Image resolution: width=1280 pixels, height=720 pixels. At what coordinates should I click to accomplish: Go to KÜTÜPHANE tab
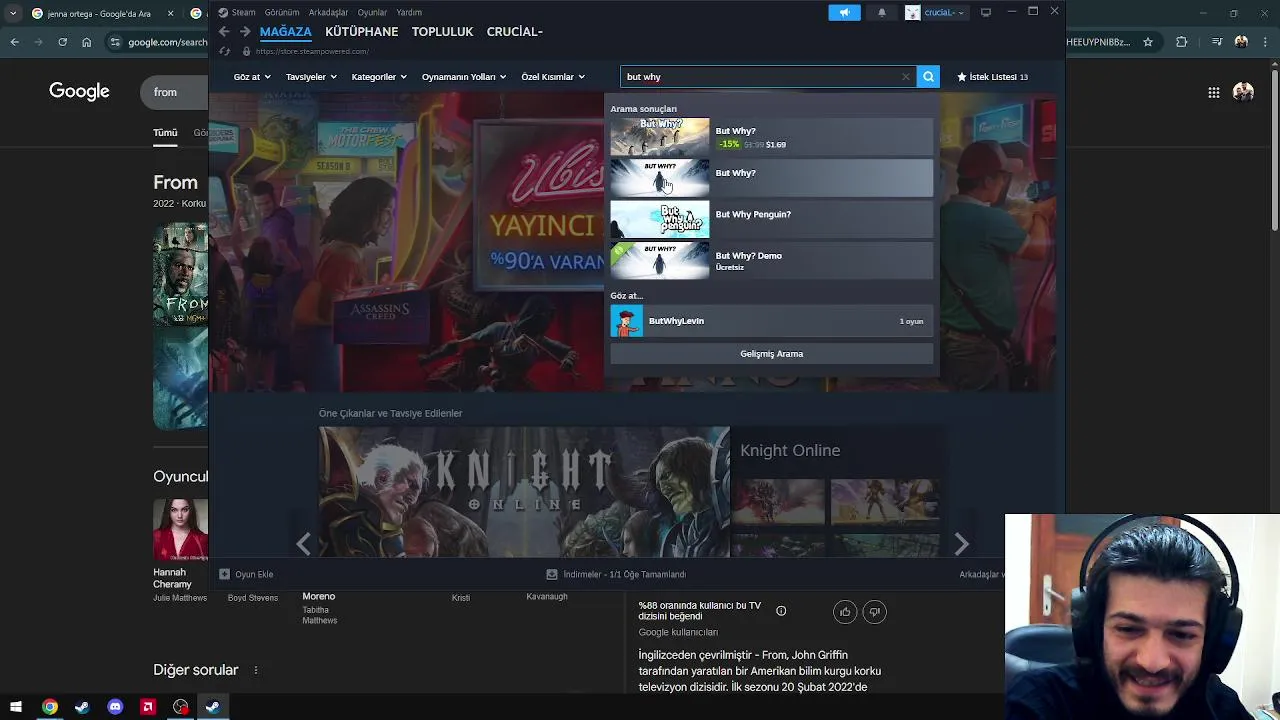[361, 32]
